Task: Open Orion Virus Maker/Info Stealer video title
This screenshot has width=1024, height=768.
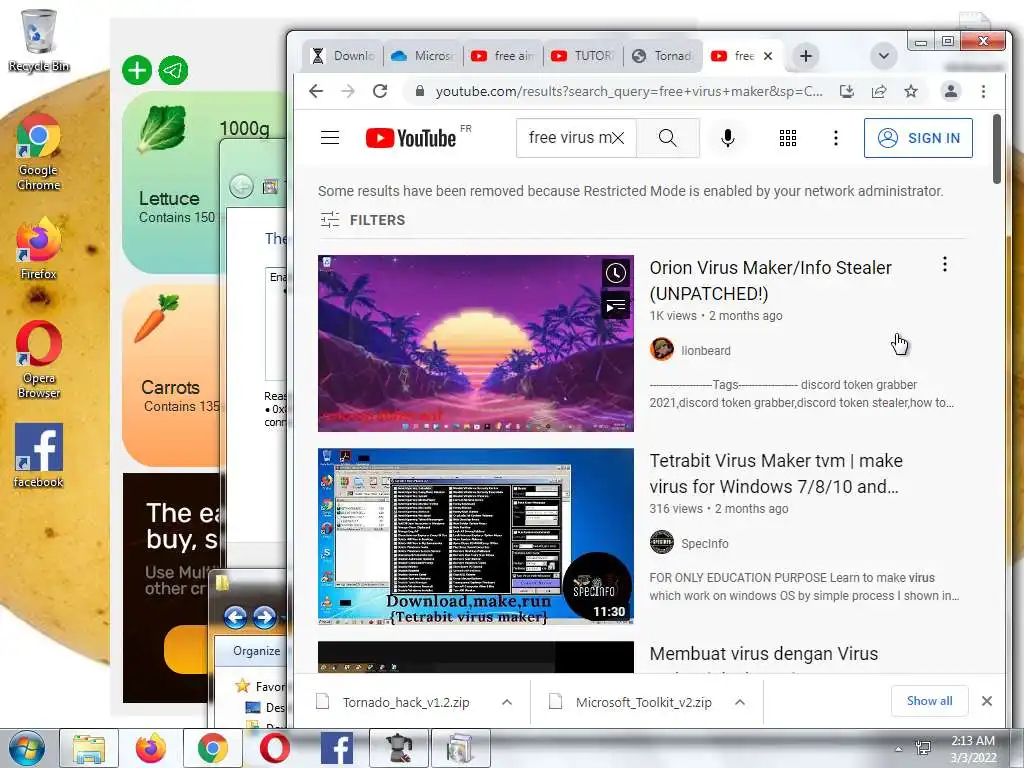Action: point(771,281)
